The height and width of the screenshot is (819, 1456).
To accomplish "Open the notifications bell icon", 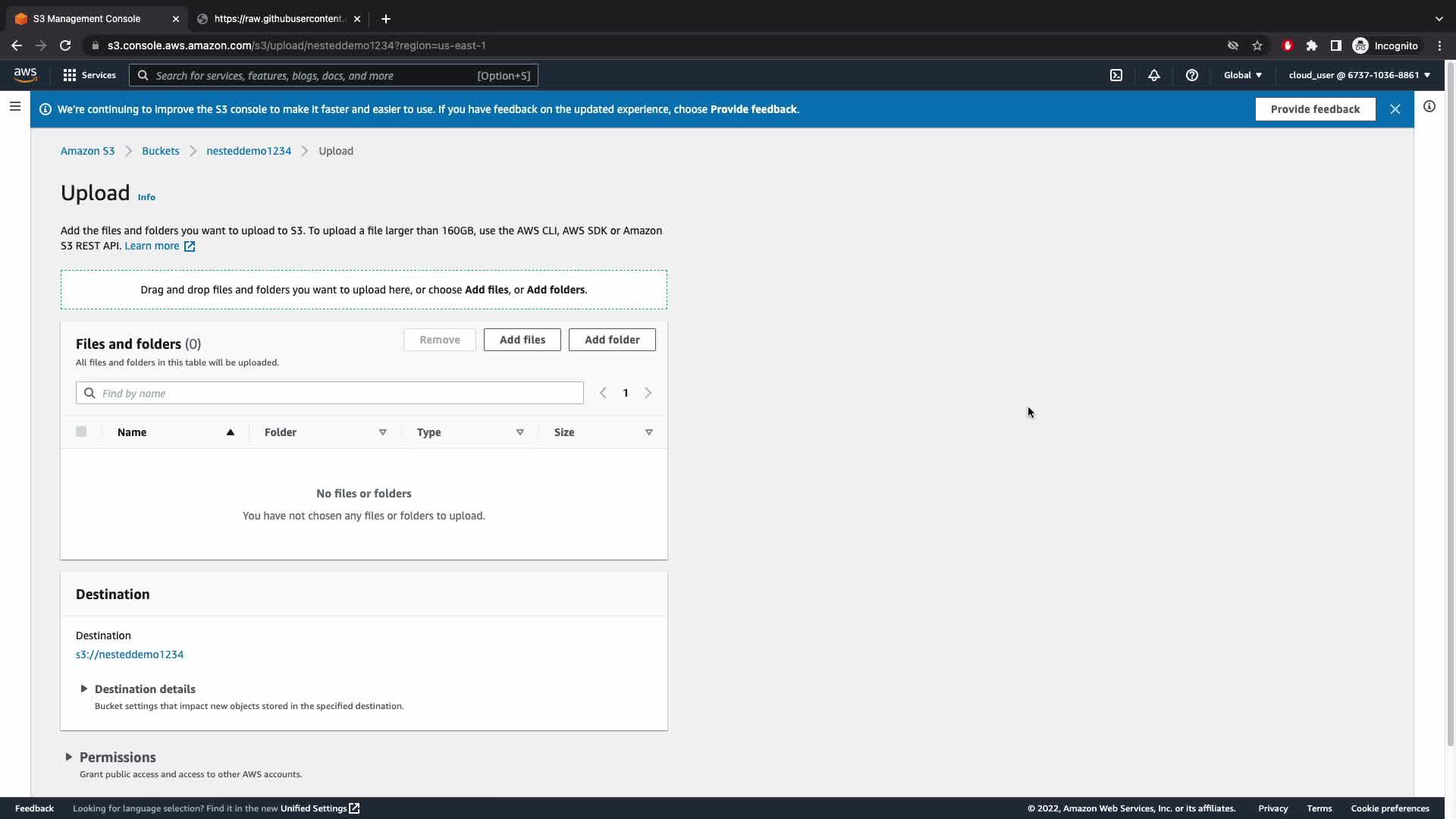I will coord(1153,75).
